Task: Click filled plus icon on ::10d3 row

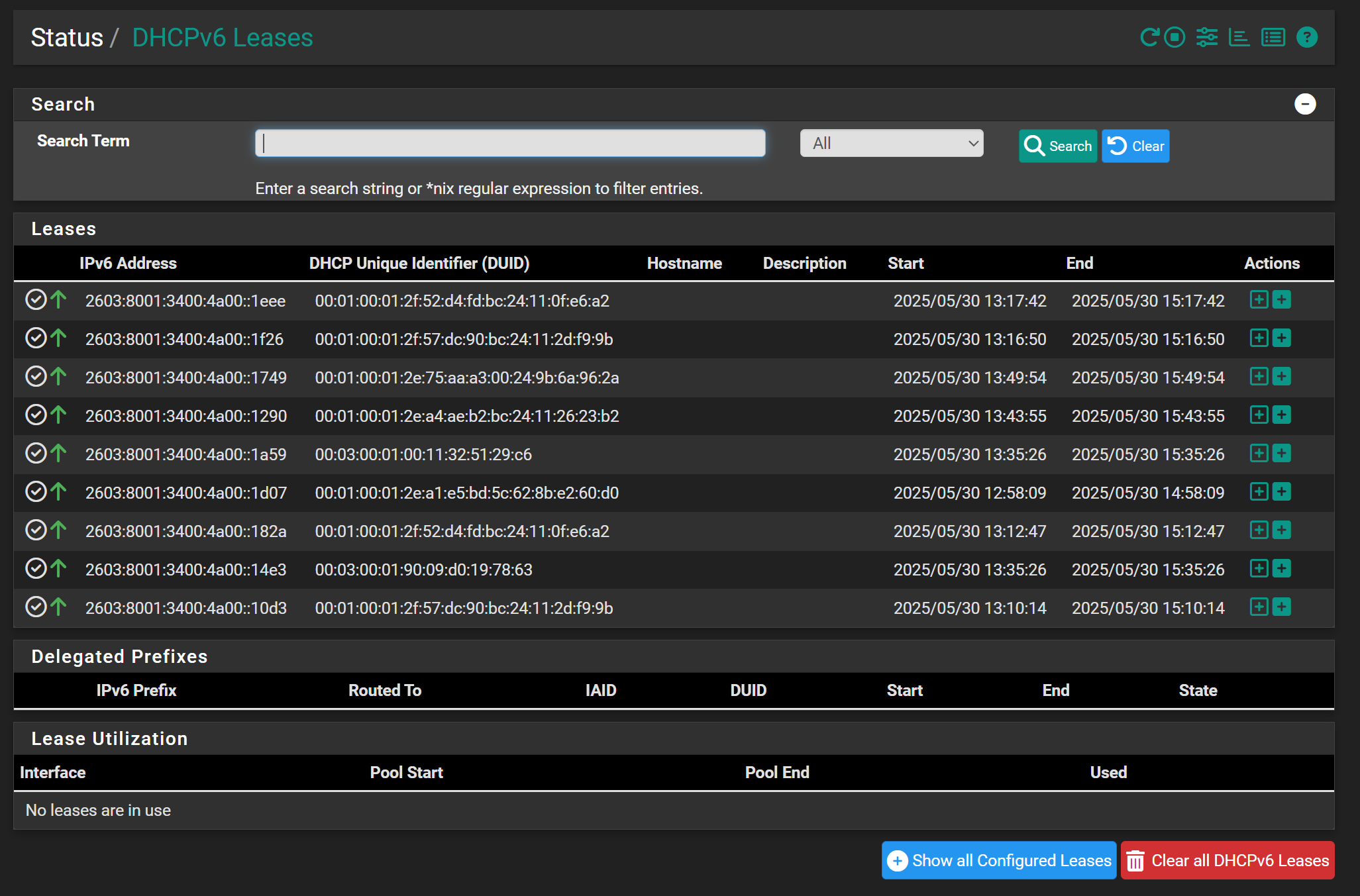Action: pos(1282,607)
